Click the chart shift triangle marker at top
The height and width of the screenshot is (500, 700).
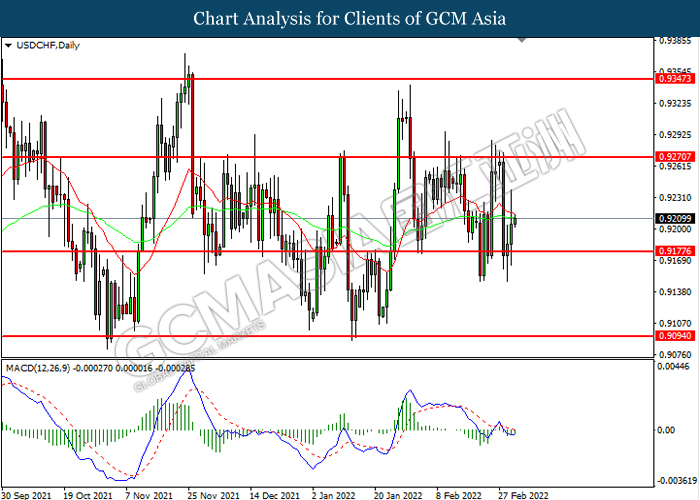(x=522, y=40)
